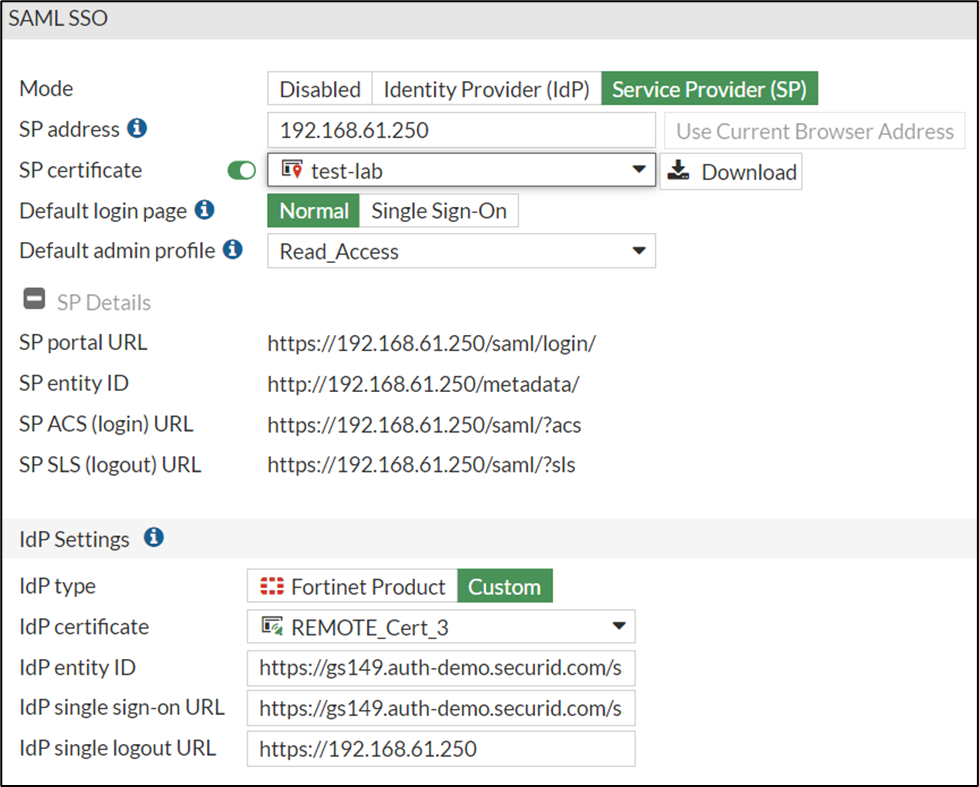Collapse the SP Details section
Screen dimensions: 979x787
pyautogui.click(x=33, y=301)
